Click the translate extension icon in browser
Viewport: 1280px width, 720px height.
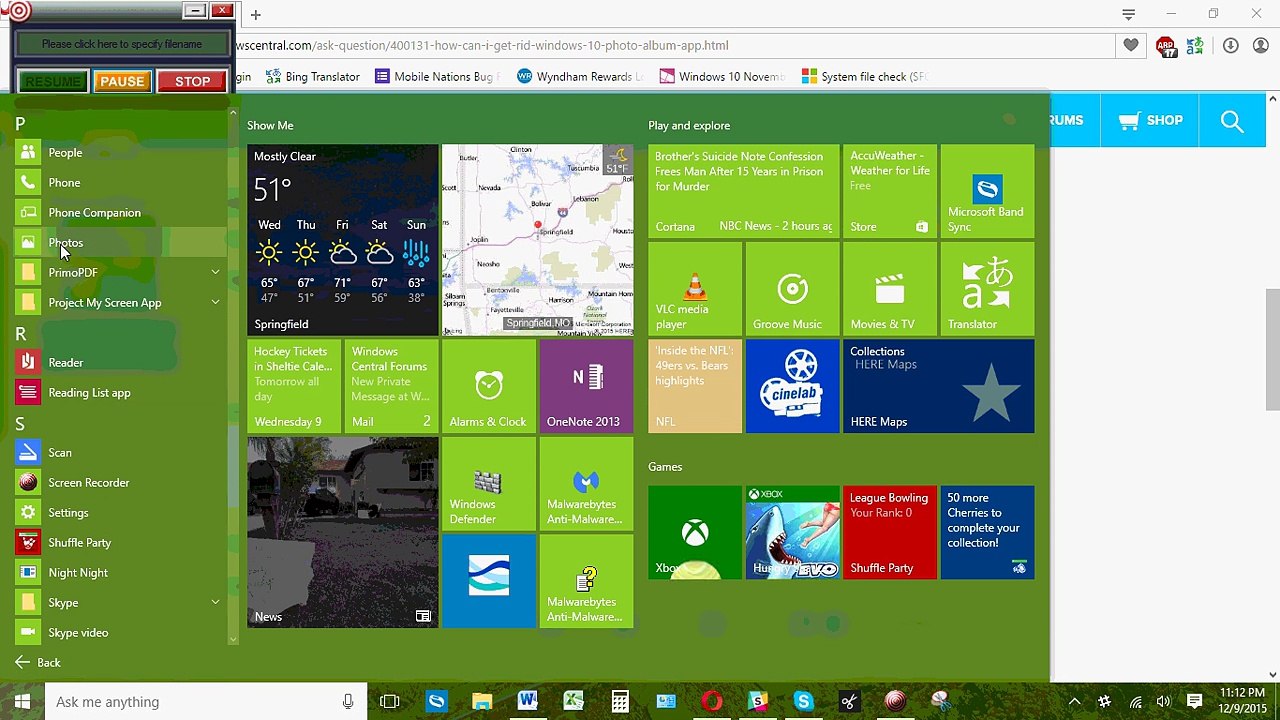tap(1195, 46)
